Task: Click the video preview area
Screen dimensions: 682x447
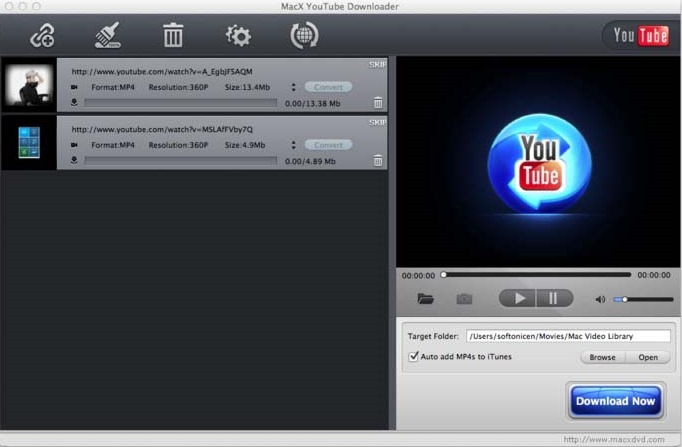Action: click(x=538, y=162)
